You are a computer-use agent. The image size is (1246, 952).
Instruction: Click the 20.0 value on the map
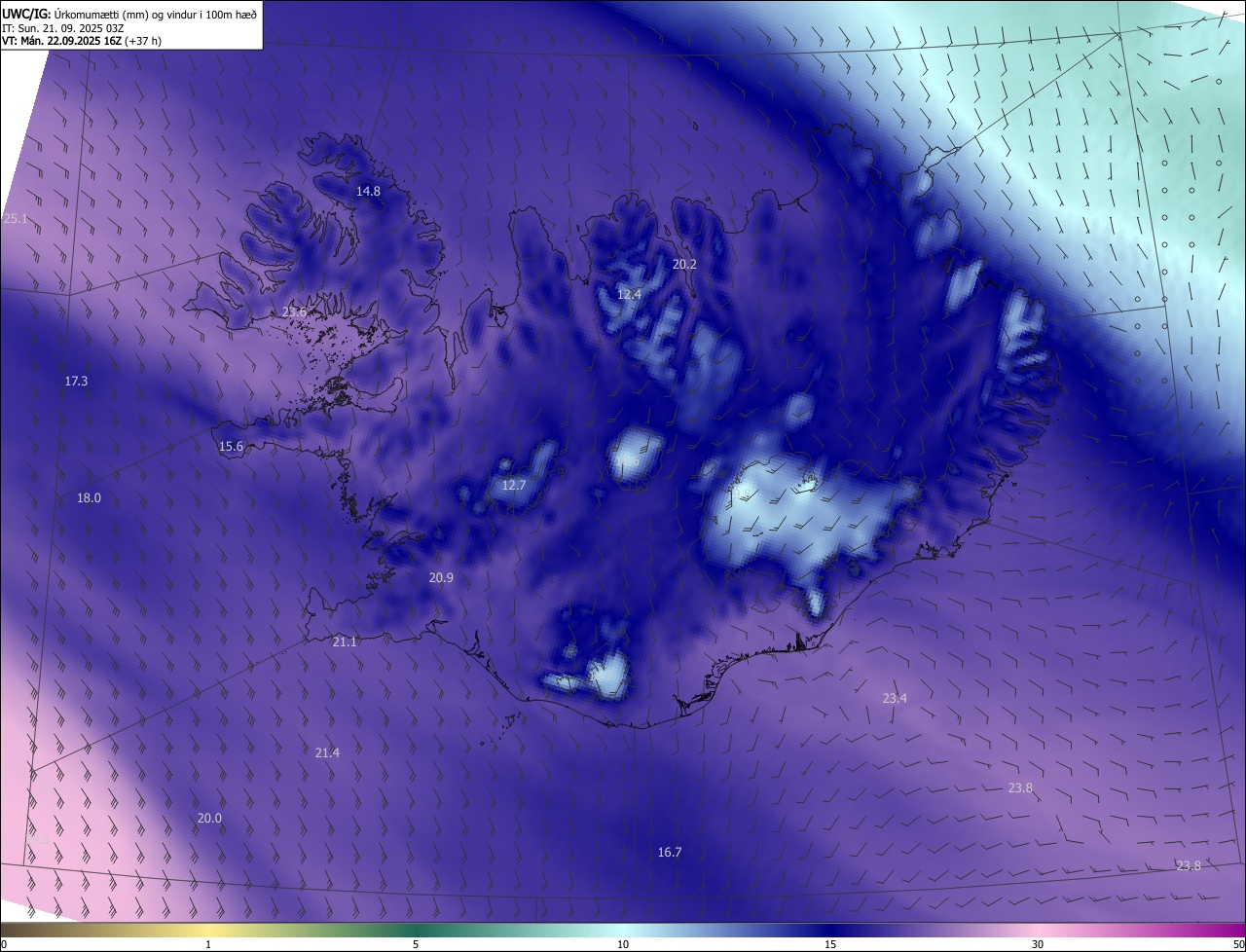[x=209, y=818]
